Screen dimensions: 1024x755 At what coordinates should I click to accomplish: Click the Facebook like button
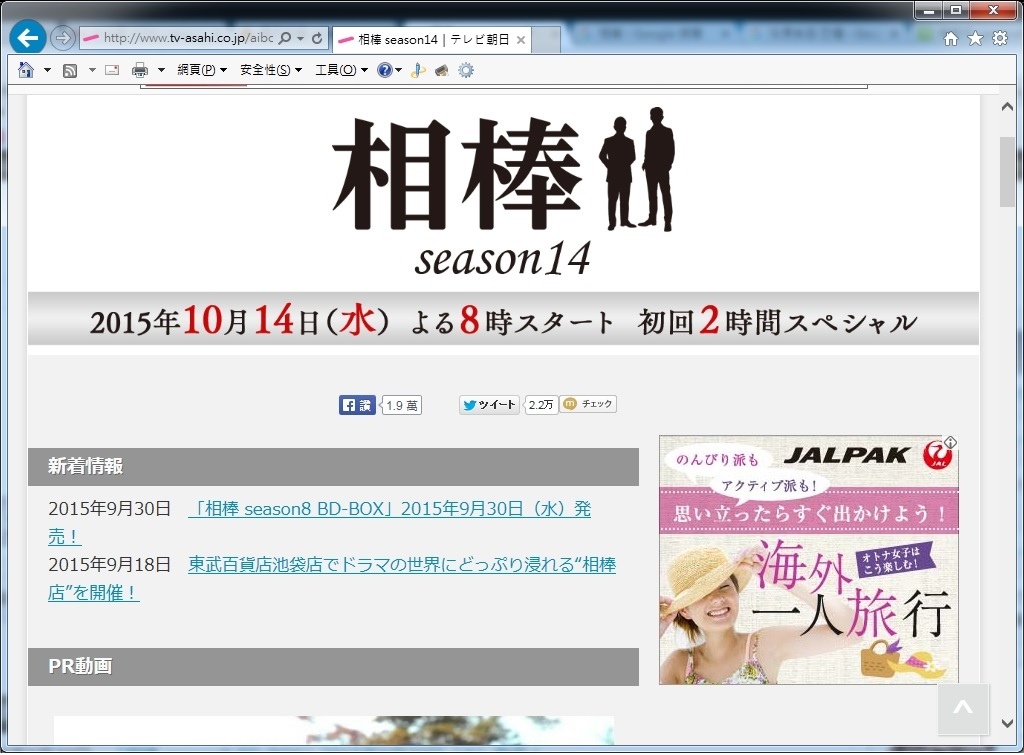pyautogui.click(x=357, y=405)
